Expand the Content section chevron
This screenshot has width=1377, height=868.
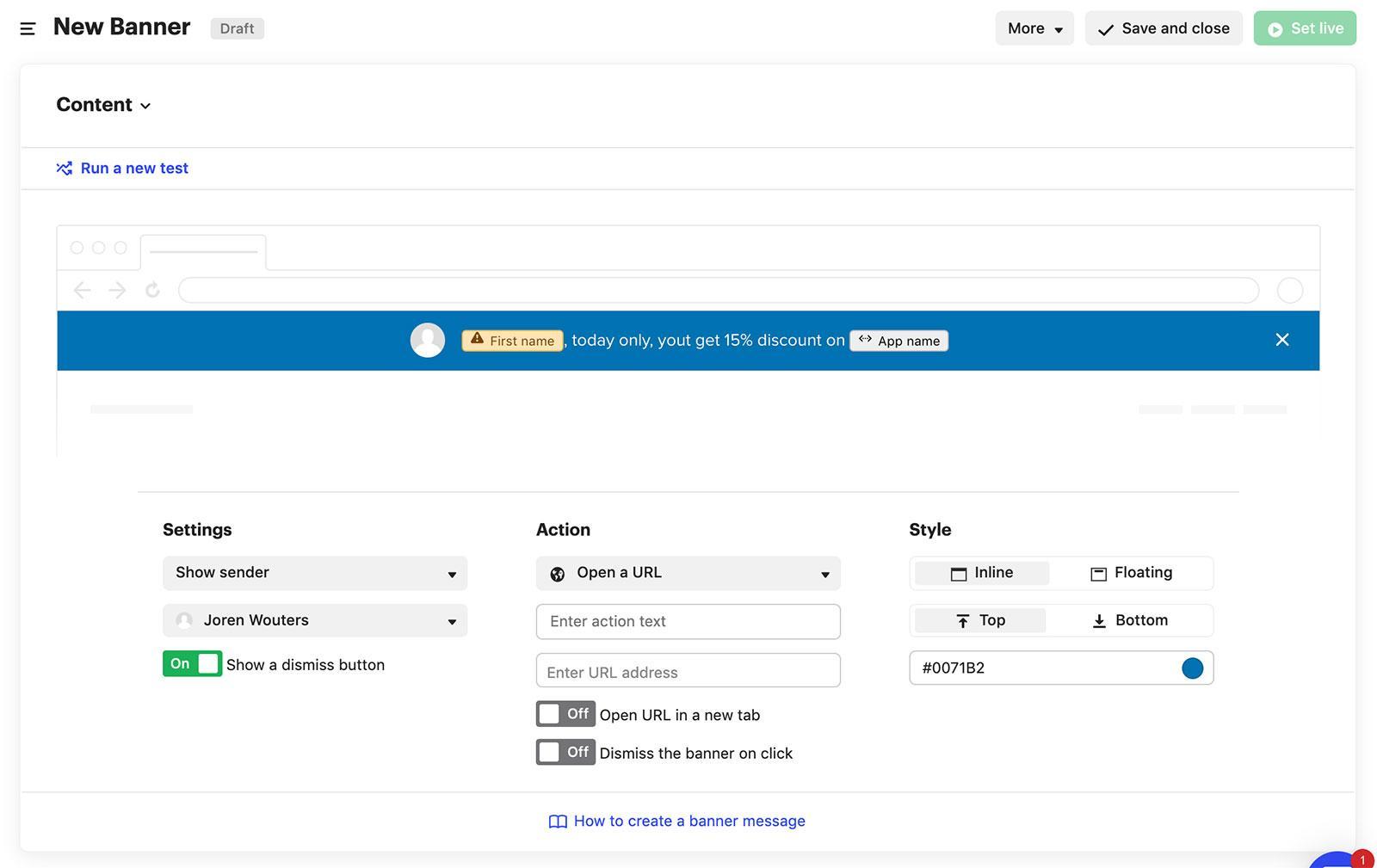(x=145, y=106)
